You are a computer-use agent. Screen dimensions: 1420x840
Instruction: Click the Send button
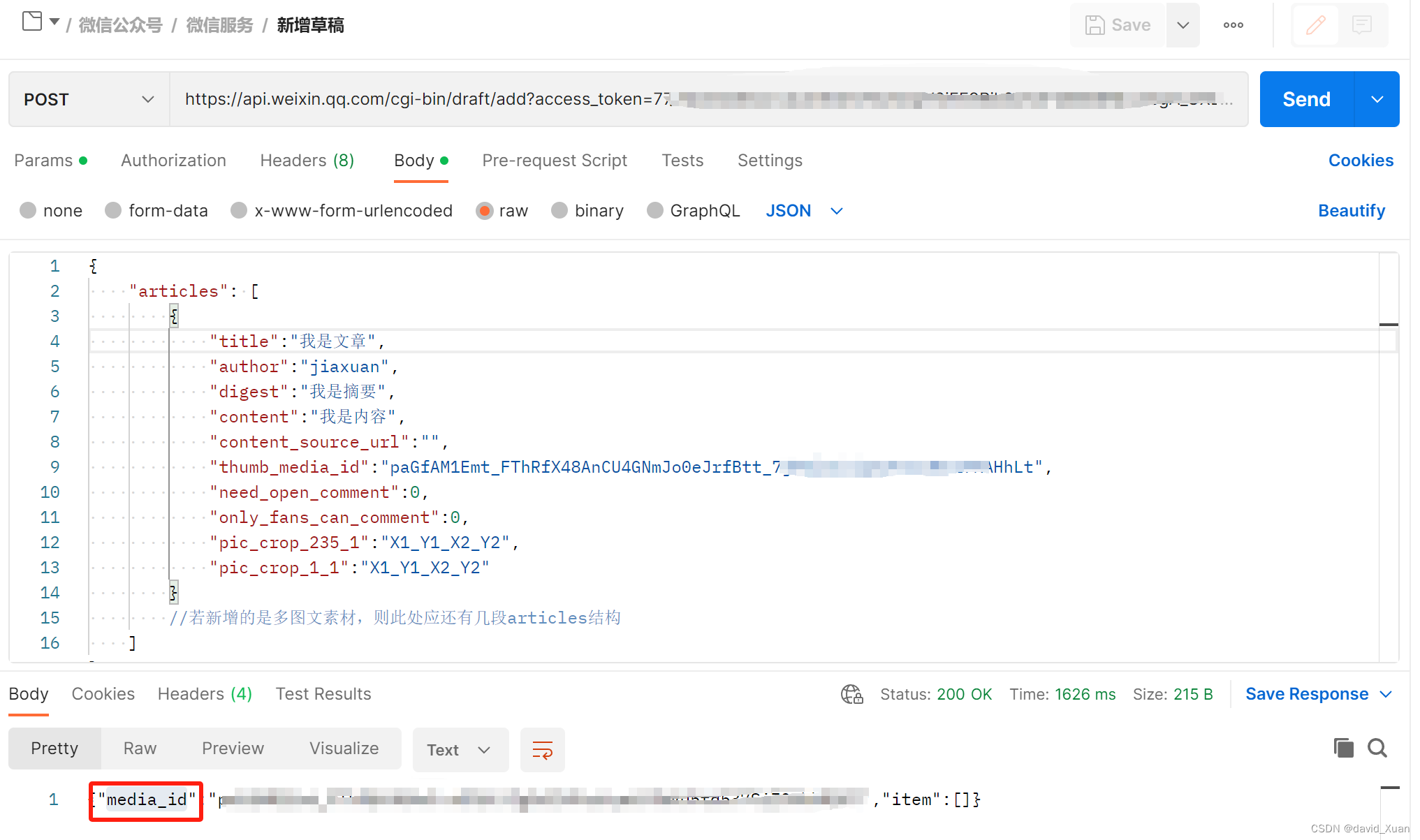[x=1306, y=99]
